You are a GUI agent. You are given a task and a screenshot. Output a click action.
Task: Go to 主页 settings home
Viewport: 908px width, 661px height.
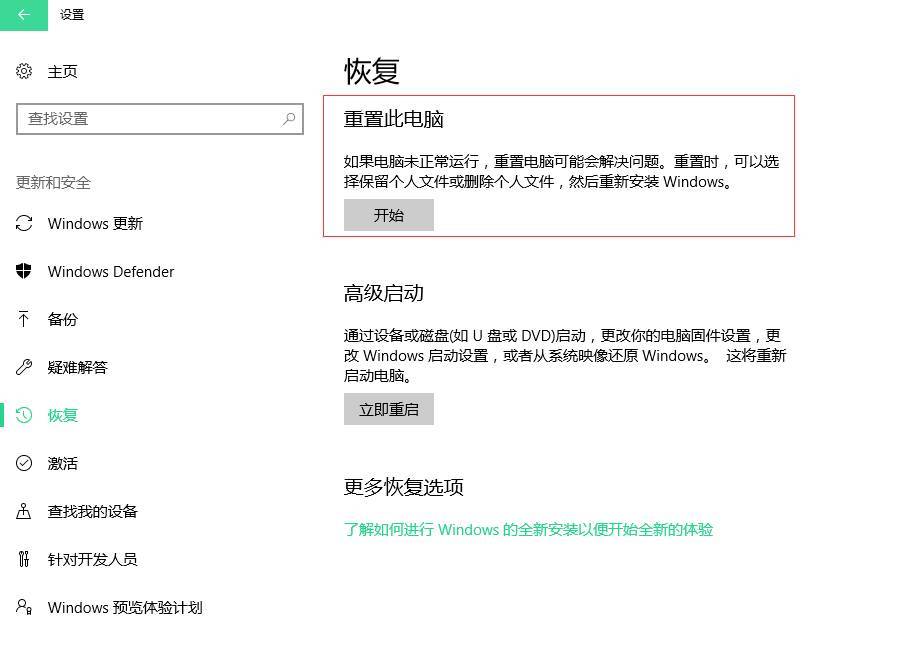coord(63,72)
